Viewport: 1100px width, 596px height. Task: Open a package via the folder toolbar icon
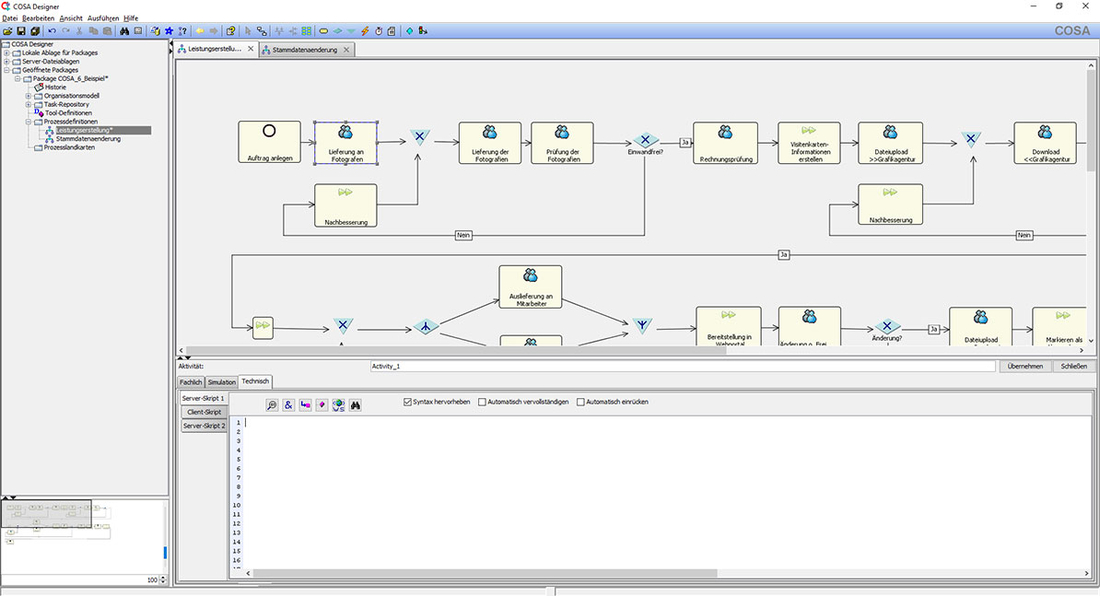pos(8,31)
